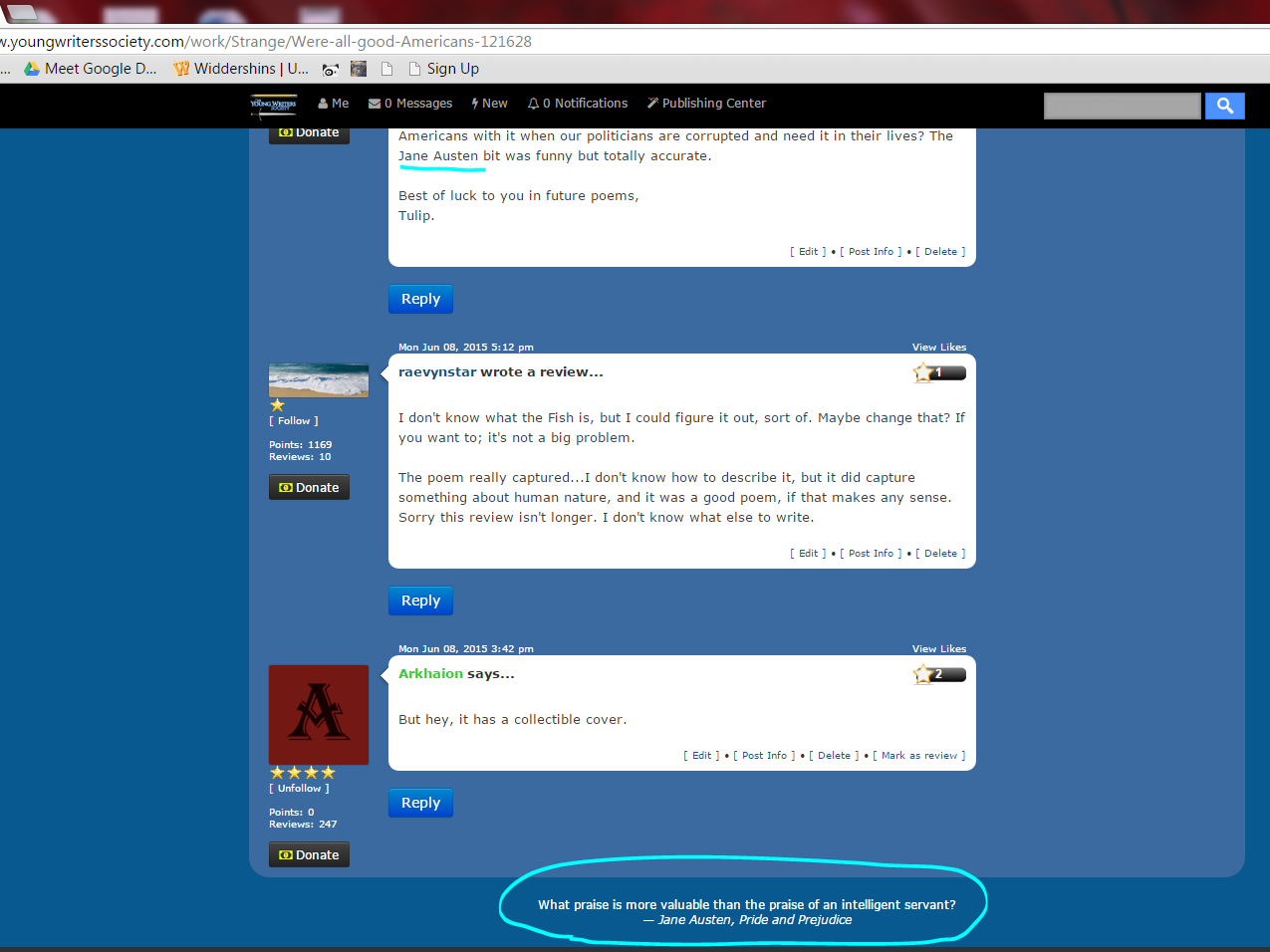Click the blue search magnifier button

pos(1225,106)
